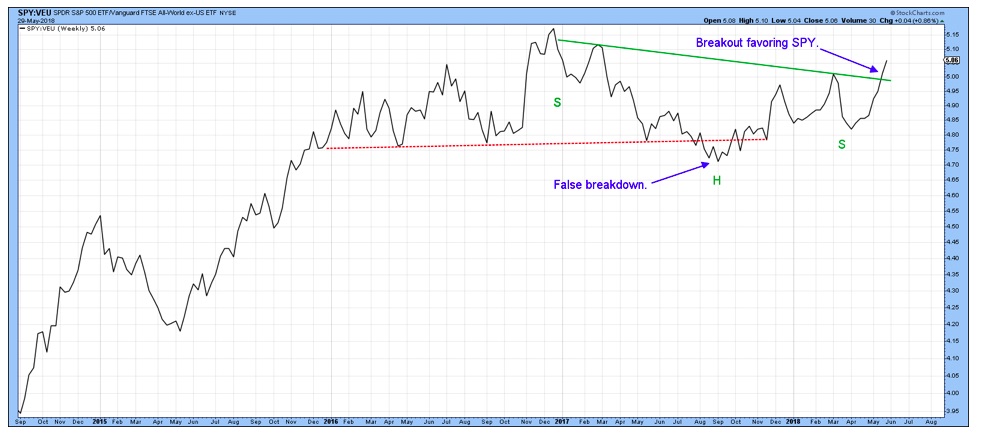Click the 2015 year label on time axis
This screenshot has width=982, height=437.
coord(101,423)
